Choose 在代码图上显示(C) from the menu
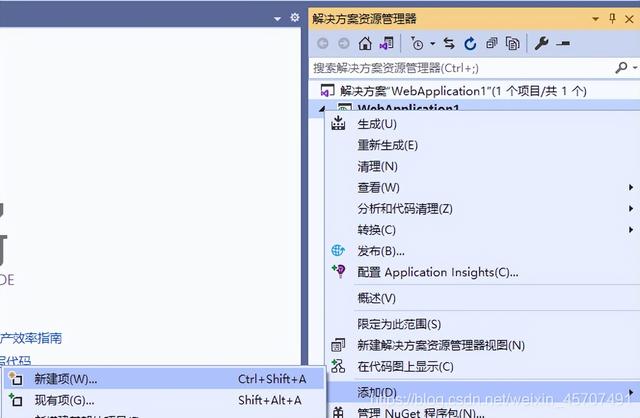This screenshot has height=418, width=640. [482, 367]
